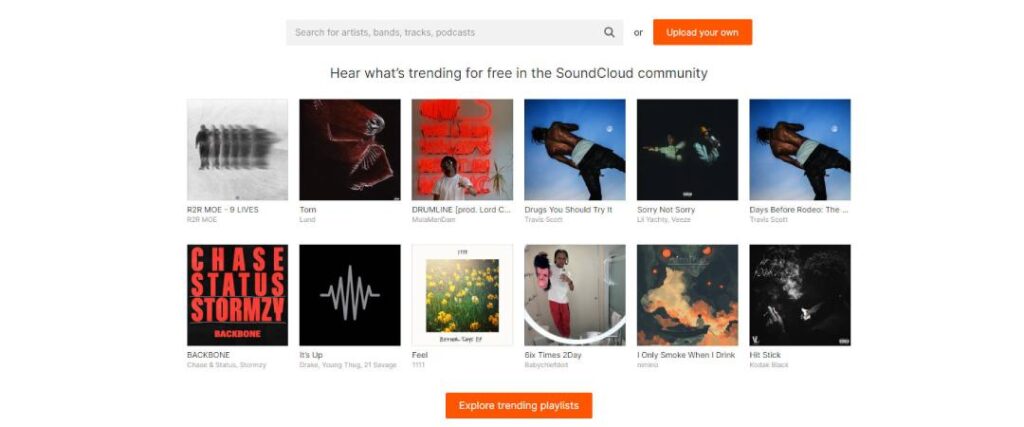This screenshot has width=1024, height=427.
Task: Open the 6ix Times 2Day cover image
Action: click(x=575, y=295)
